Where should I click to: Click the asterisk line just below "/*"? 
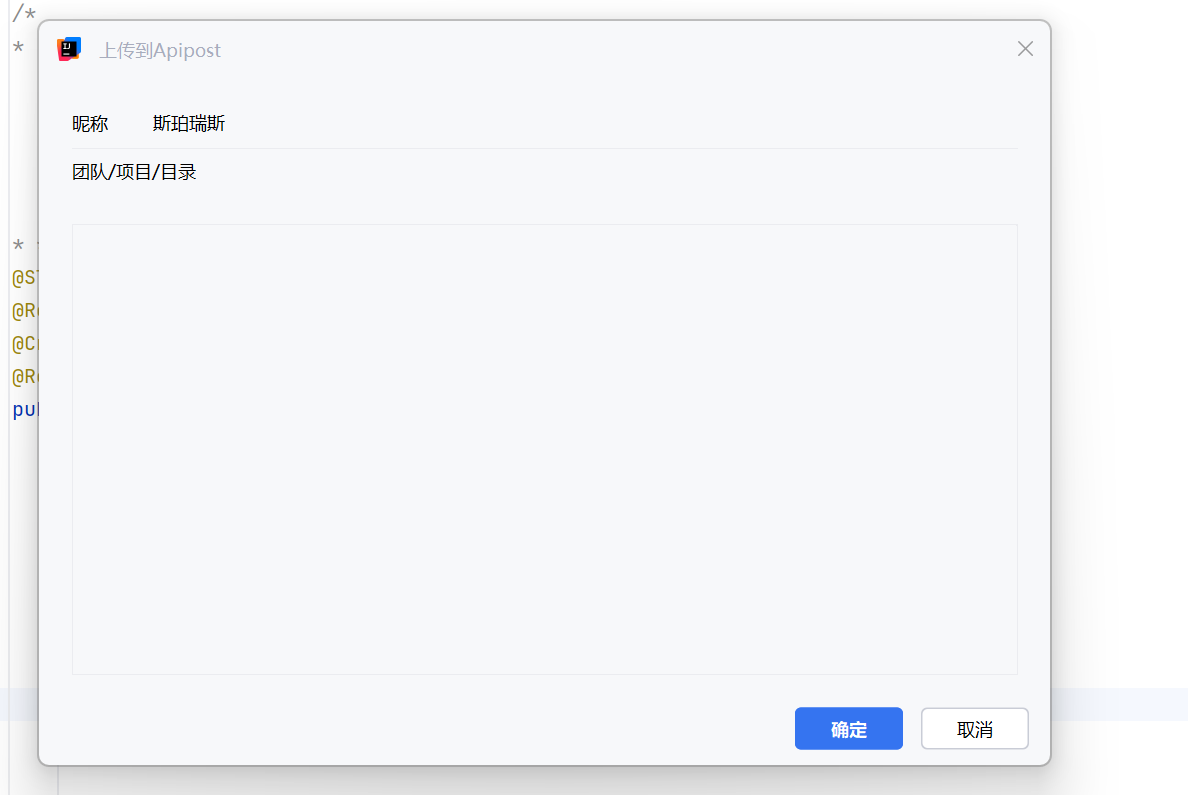tap(18, 48)
